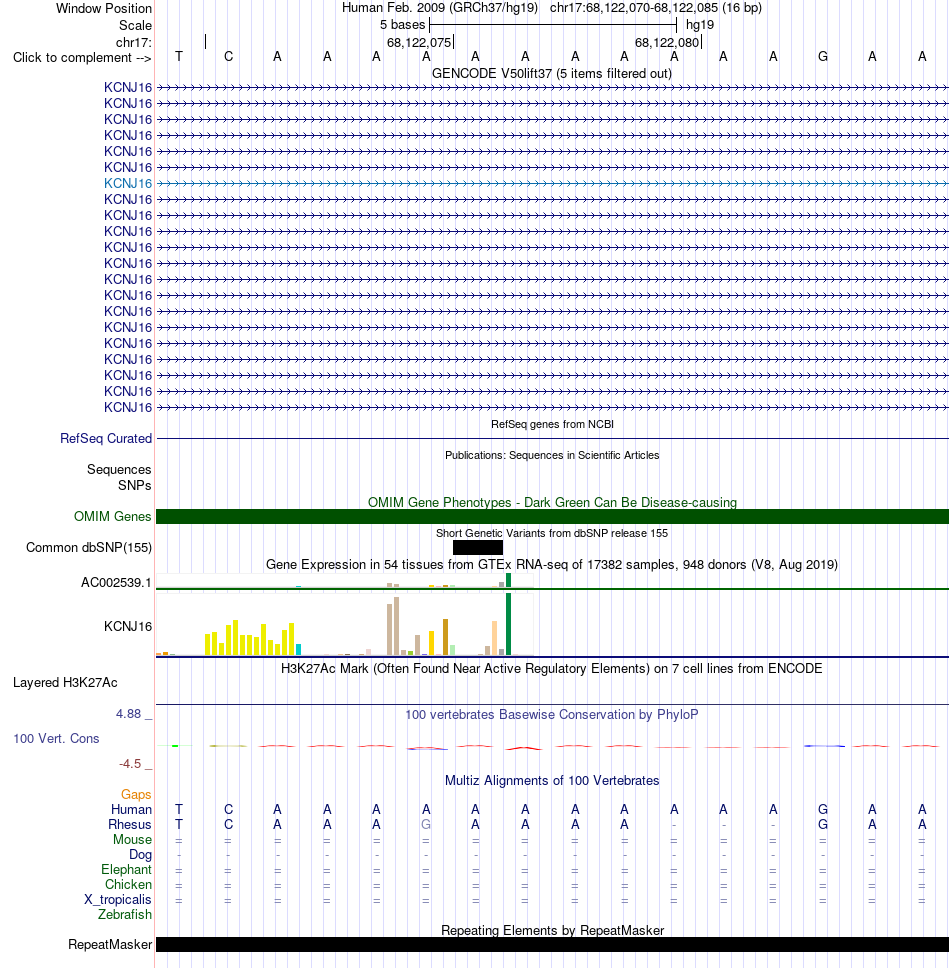Click the X_tropicalis species label

(118, 899)
